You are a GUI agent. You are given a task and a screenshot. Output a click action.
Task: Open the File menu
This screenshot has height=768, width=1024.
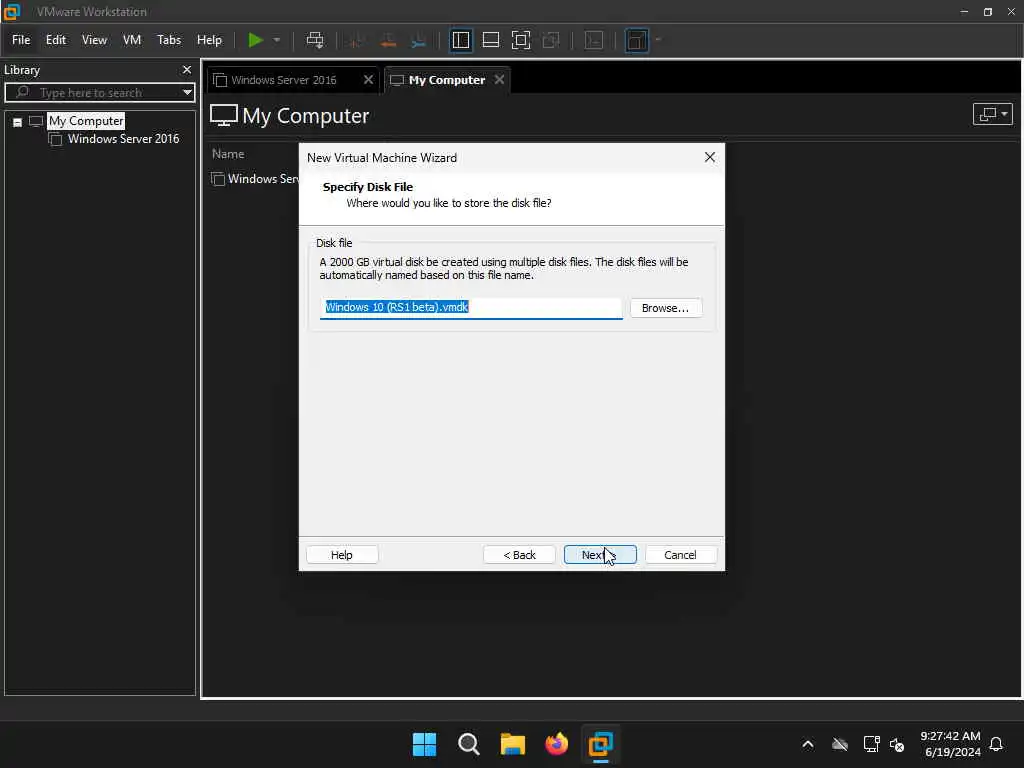point(21,40)
